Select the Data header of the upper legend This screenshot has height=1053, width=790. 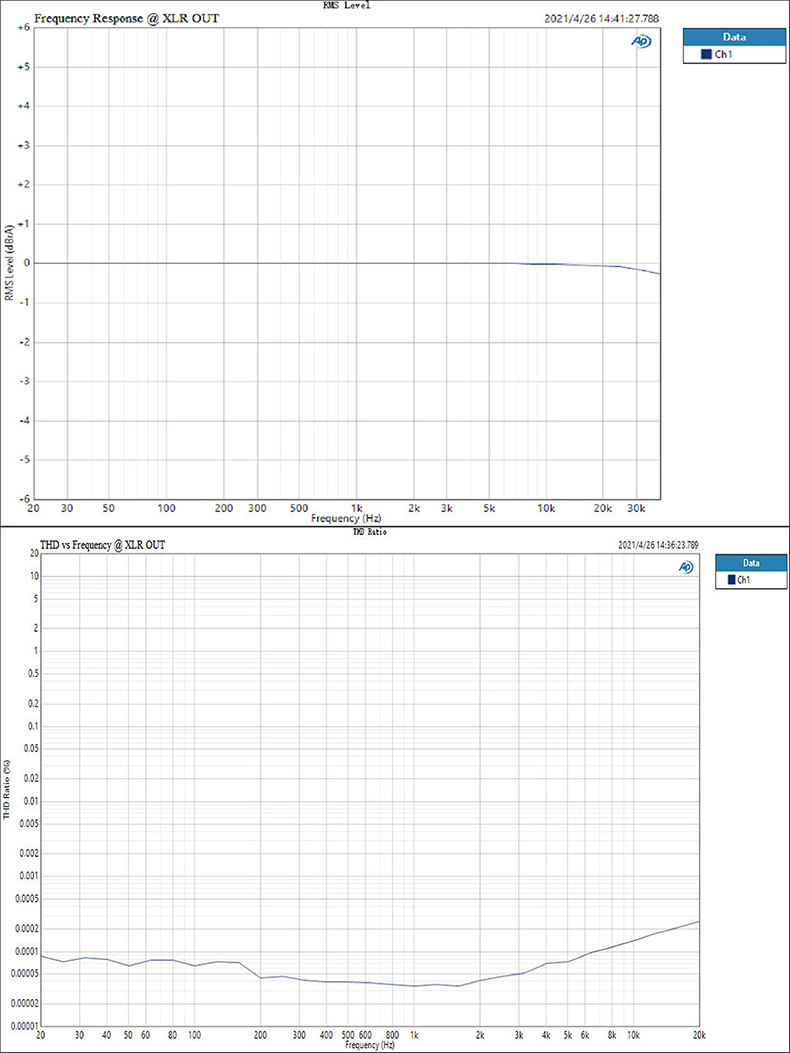pyautogui.click(x=734, y=37)
